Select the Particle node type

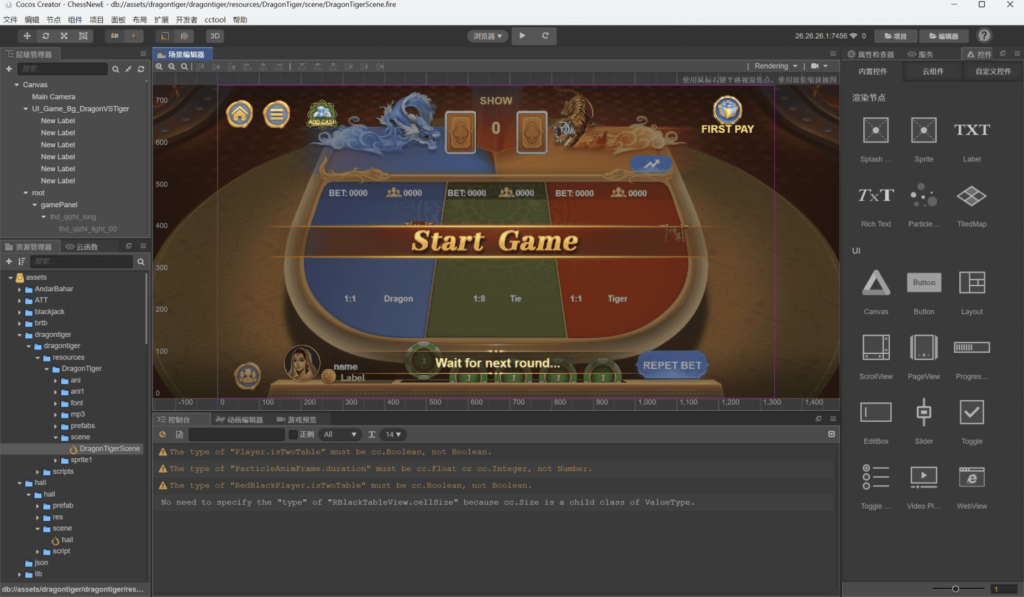point(924,195)
